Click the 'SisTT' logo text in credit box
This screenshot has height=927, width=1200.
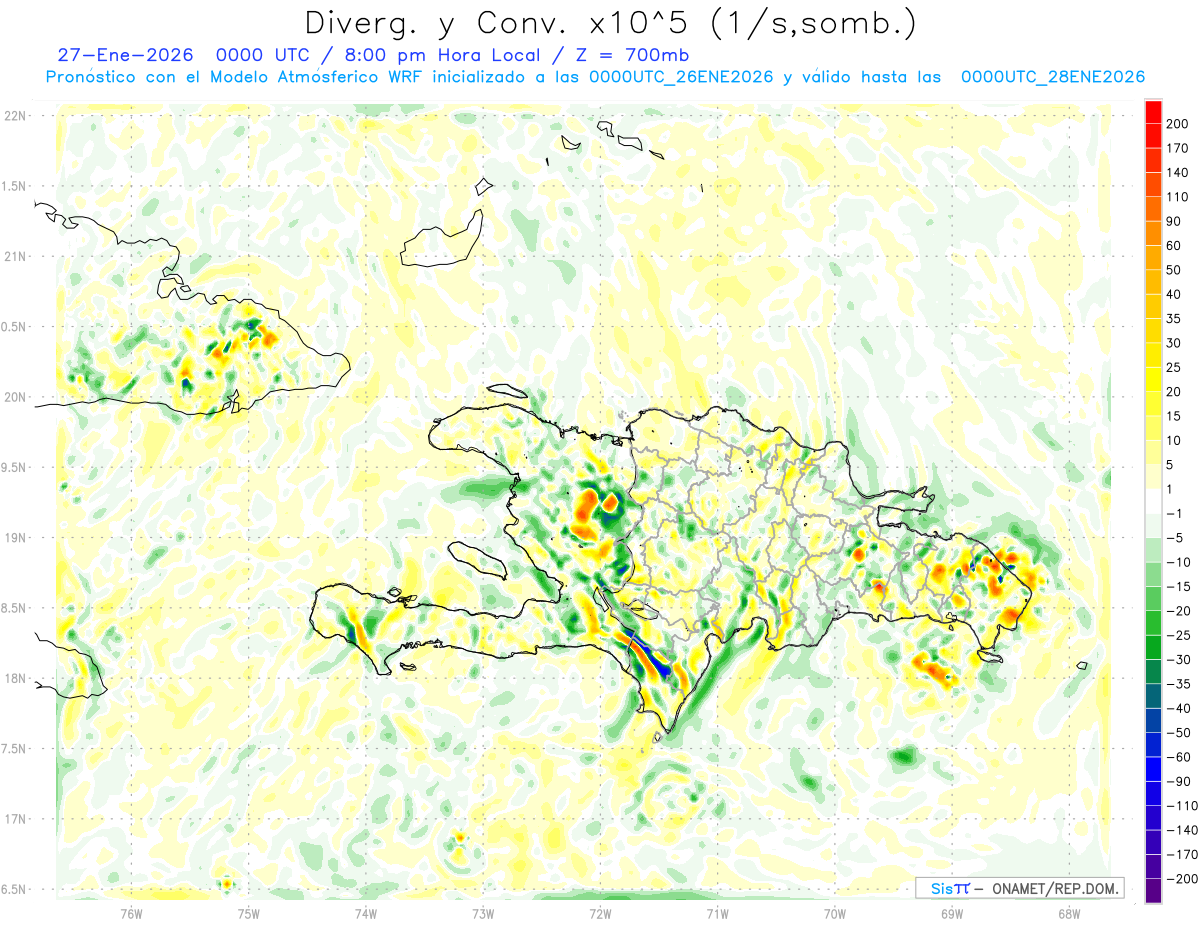(950, 888)
